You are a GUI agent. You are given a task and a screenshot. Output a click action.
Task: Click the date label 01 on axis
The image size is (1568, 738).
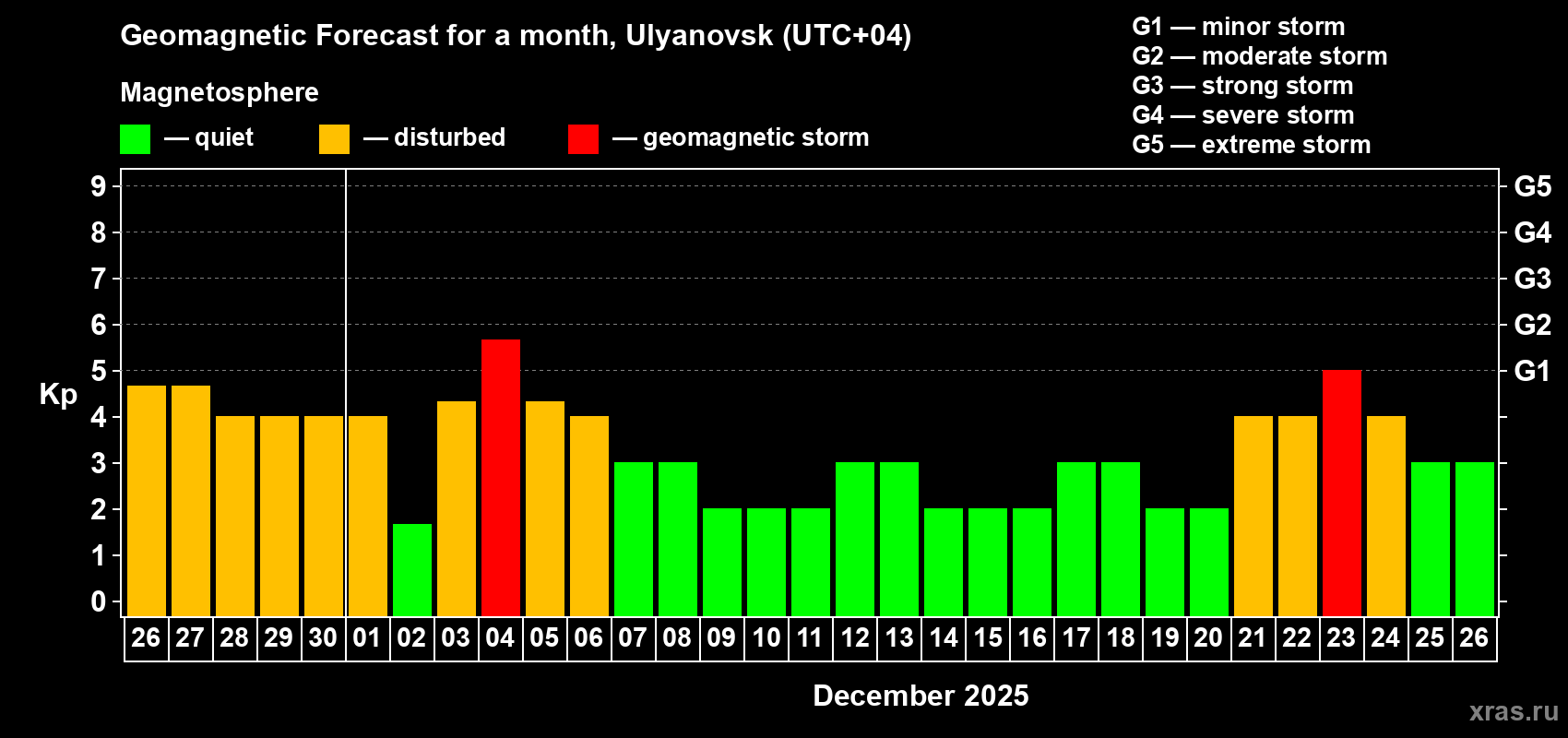click(x=367, y=637)
